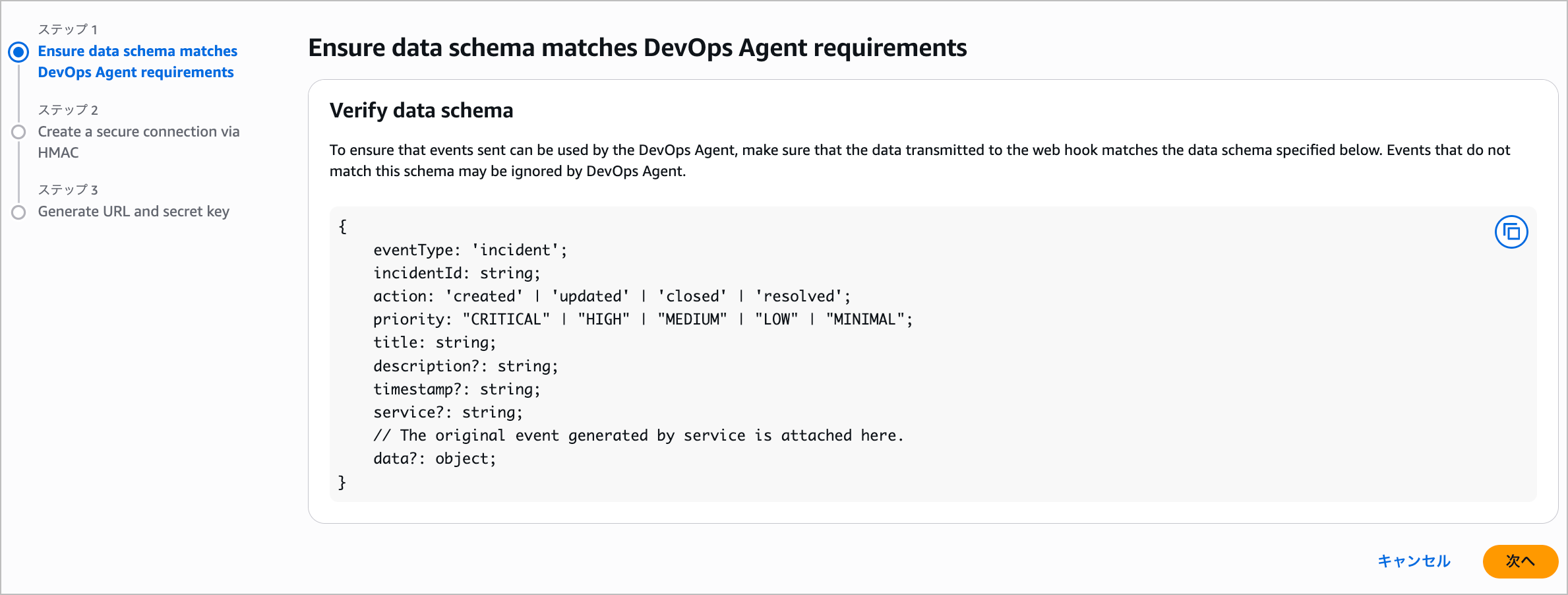Viewport: 1568px width, 595px height.
Task: Click the main page title heading
Action: 637,48
